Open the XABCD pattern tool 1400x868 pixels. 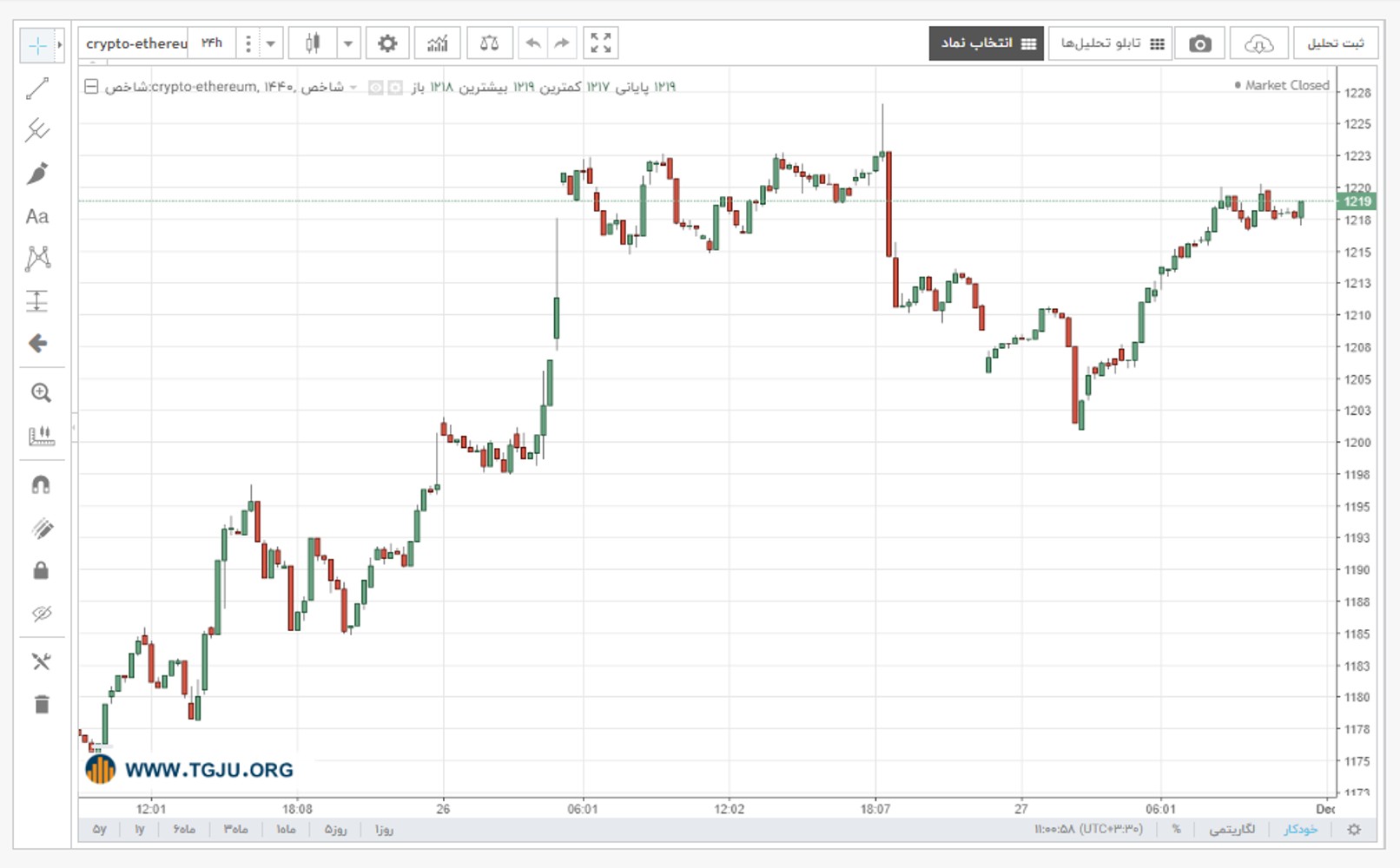tap(37, 258)
